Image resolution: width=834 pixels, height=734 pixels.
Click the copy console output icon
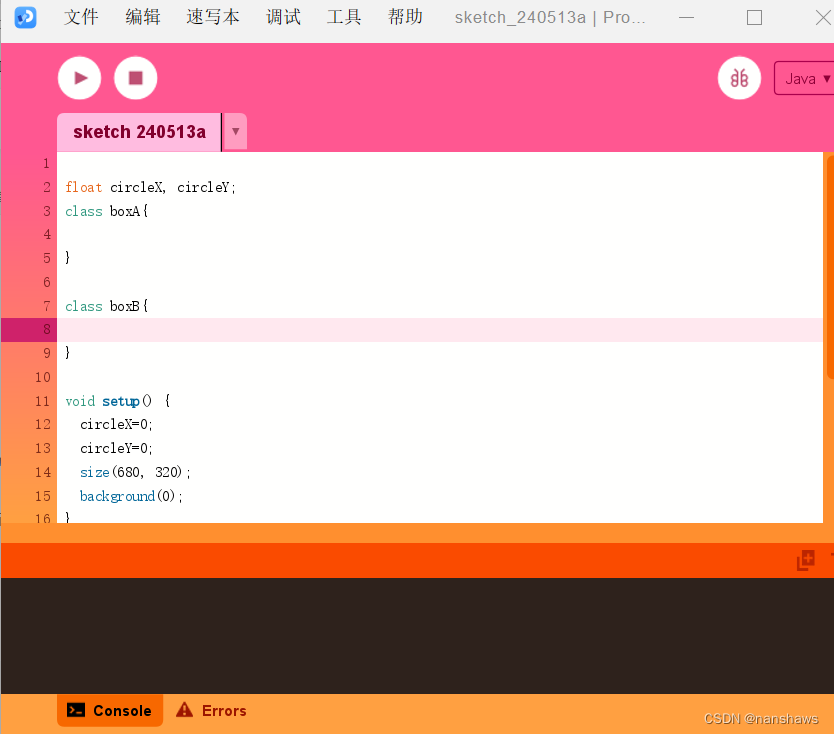(804, 560)
